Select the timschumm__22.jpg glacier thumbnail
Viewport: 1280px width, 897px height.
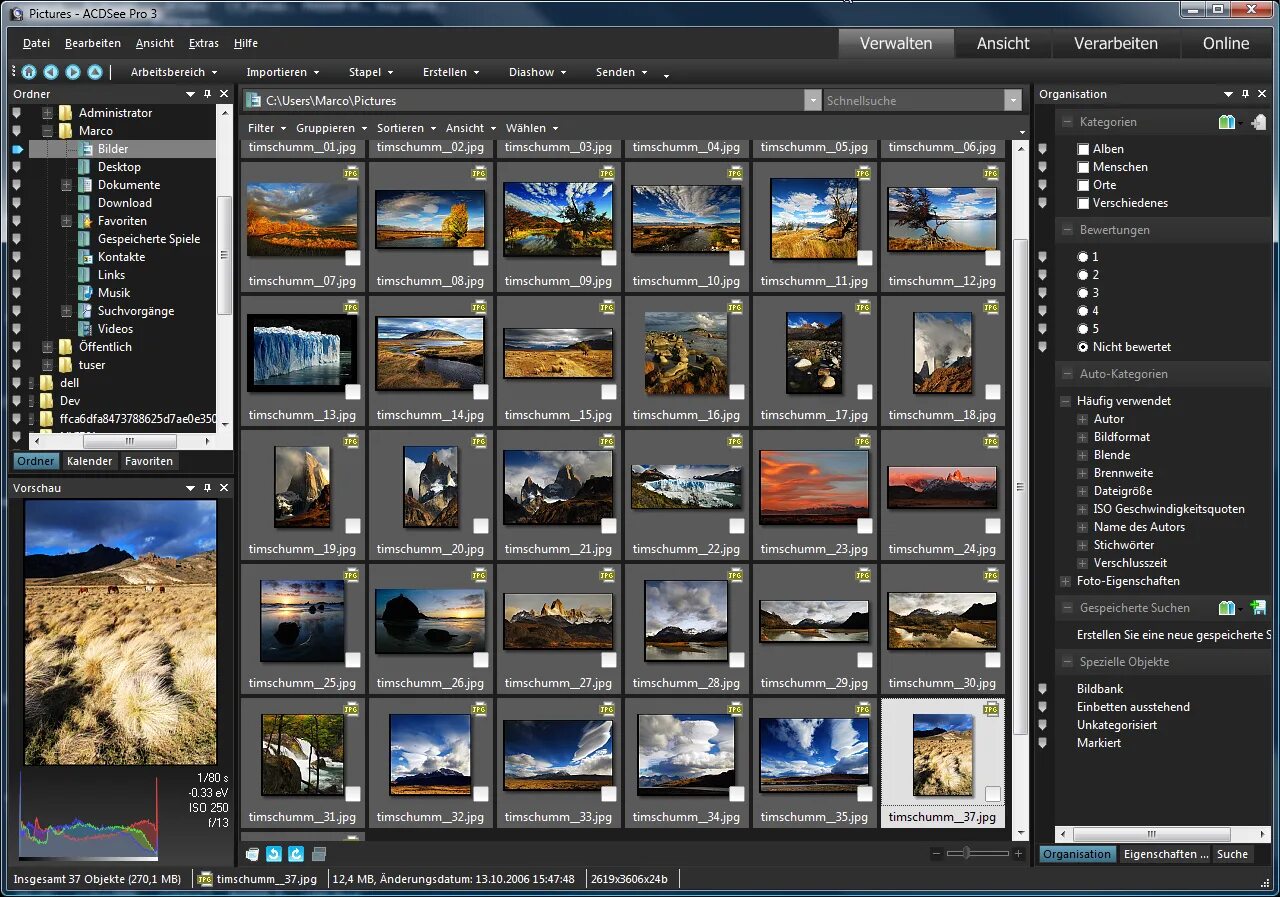(686, 487)
